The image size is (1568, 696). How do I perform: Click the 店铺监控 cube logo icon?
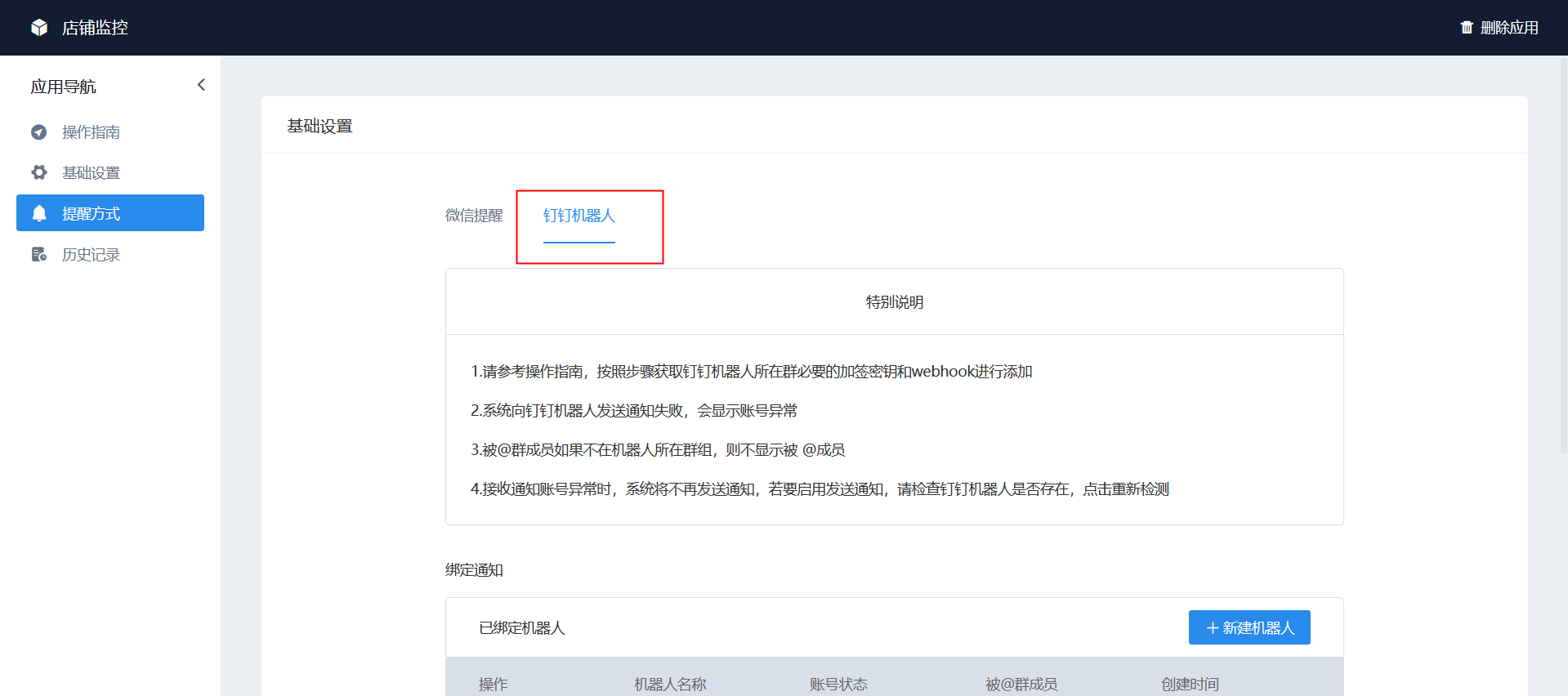(39, 28)
